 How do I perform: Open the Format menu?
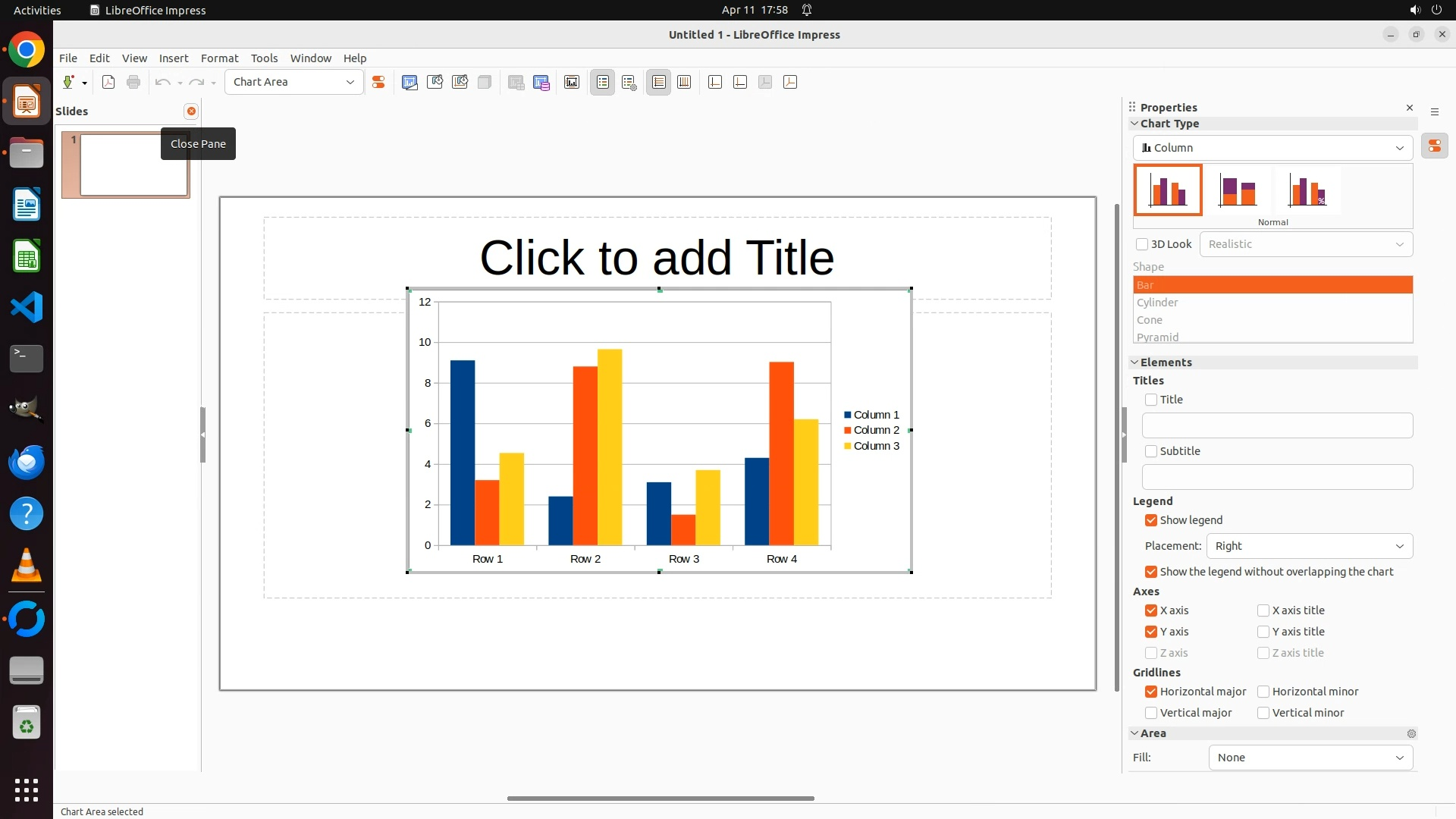(219, 58)
